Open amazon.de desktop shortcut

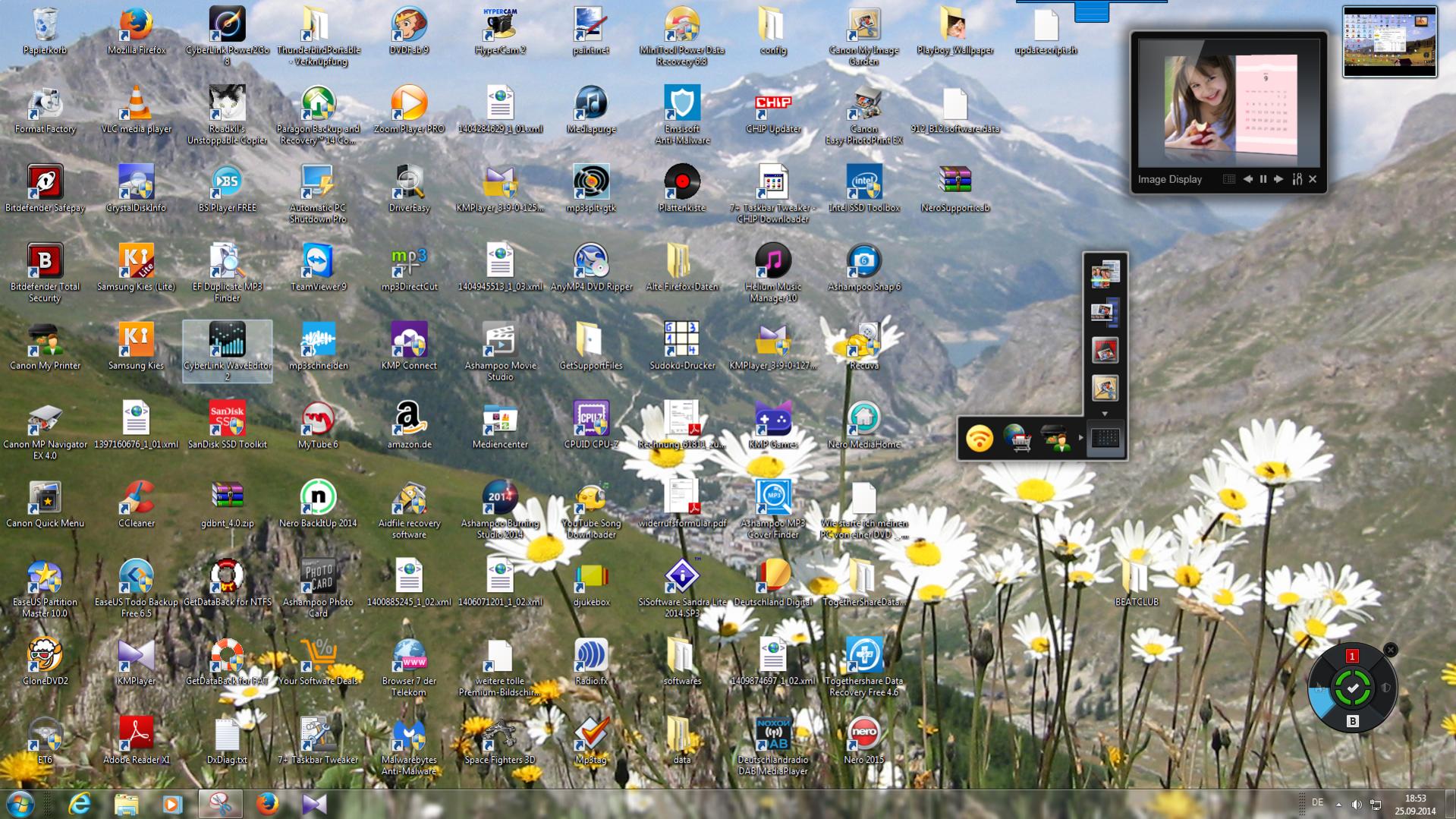409,426
